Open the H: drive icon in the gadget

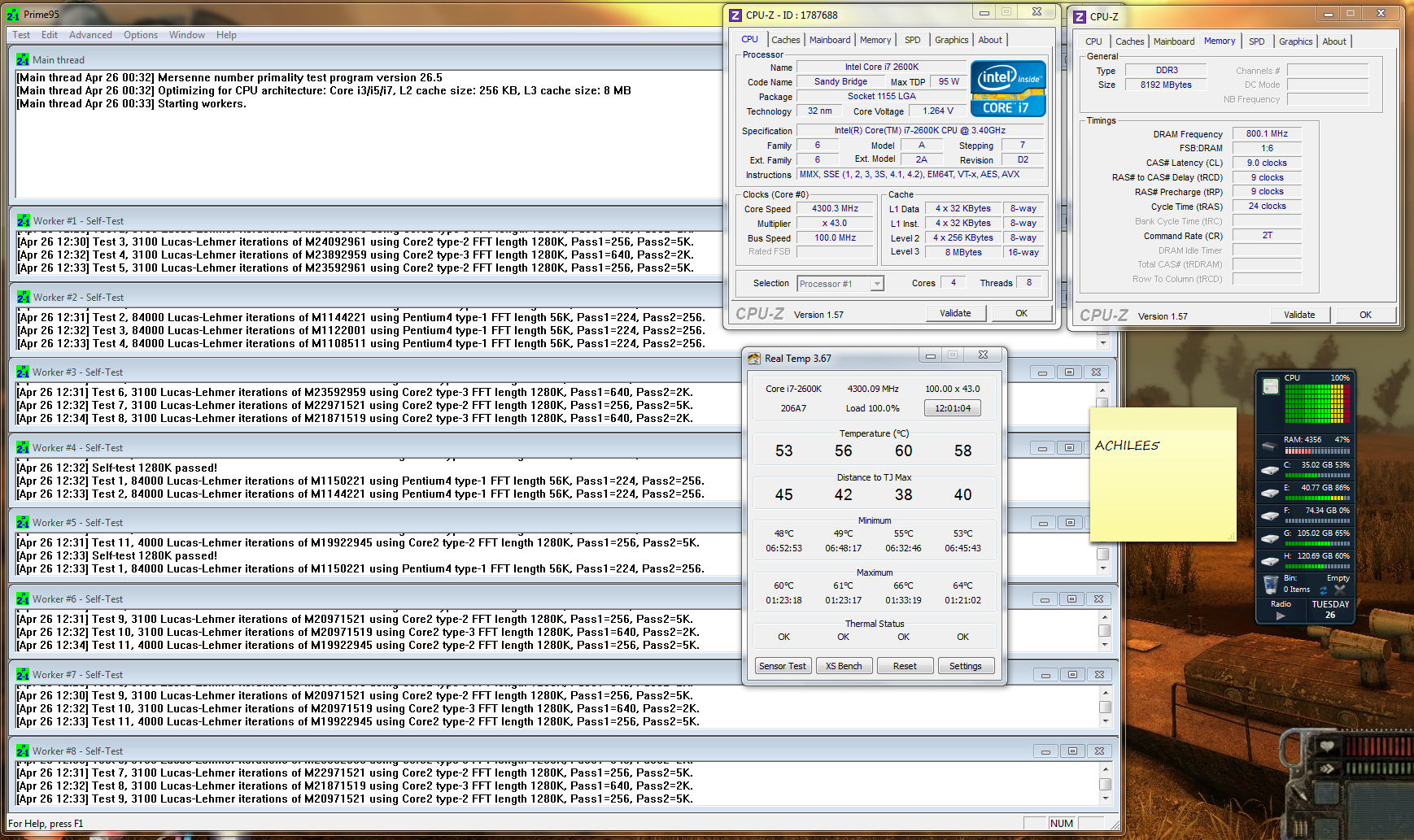tap(1269, 561)
